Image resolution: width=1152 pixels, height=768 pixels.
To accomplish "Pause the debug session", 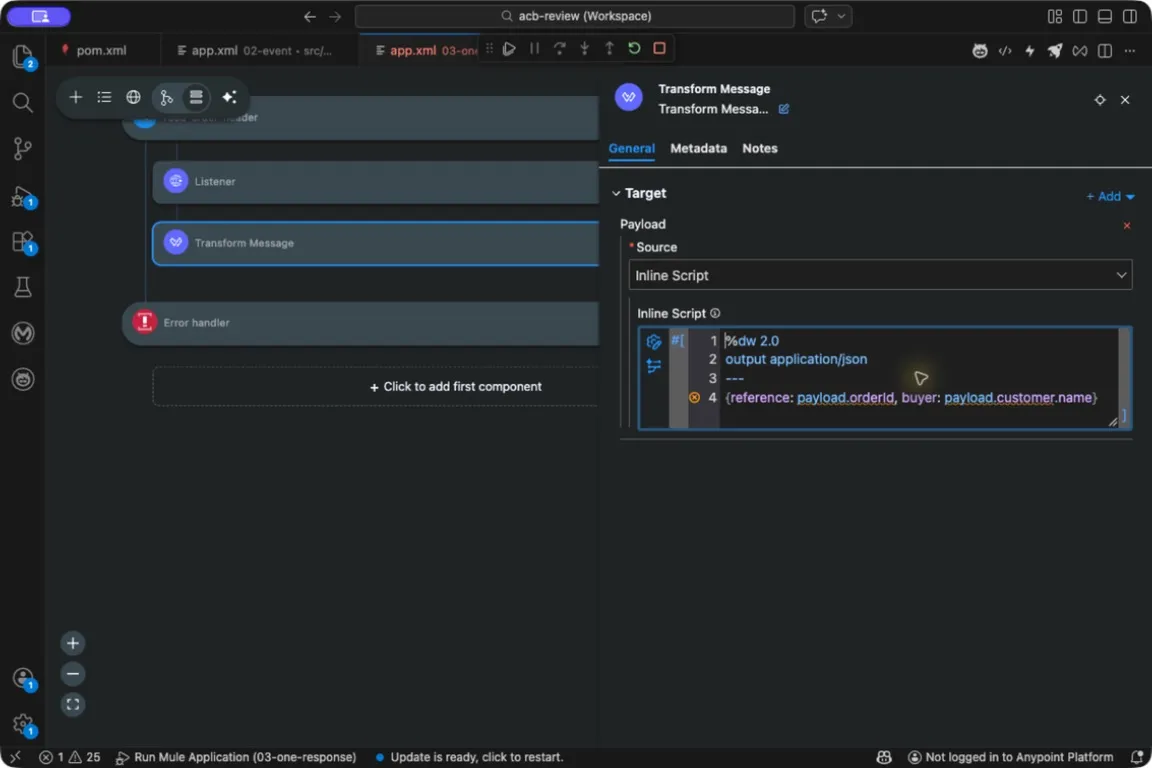I will click(534, 49).
